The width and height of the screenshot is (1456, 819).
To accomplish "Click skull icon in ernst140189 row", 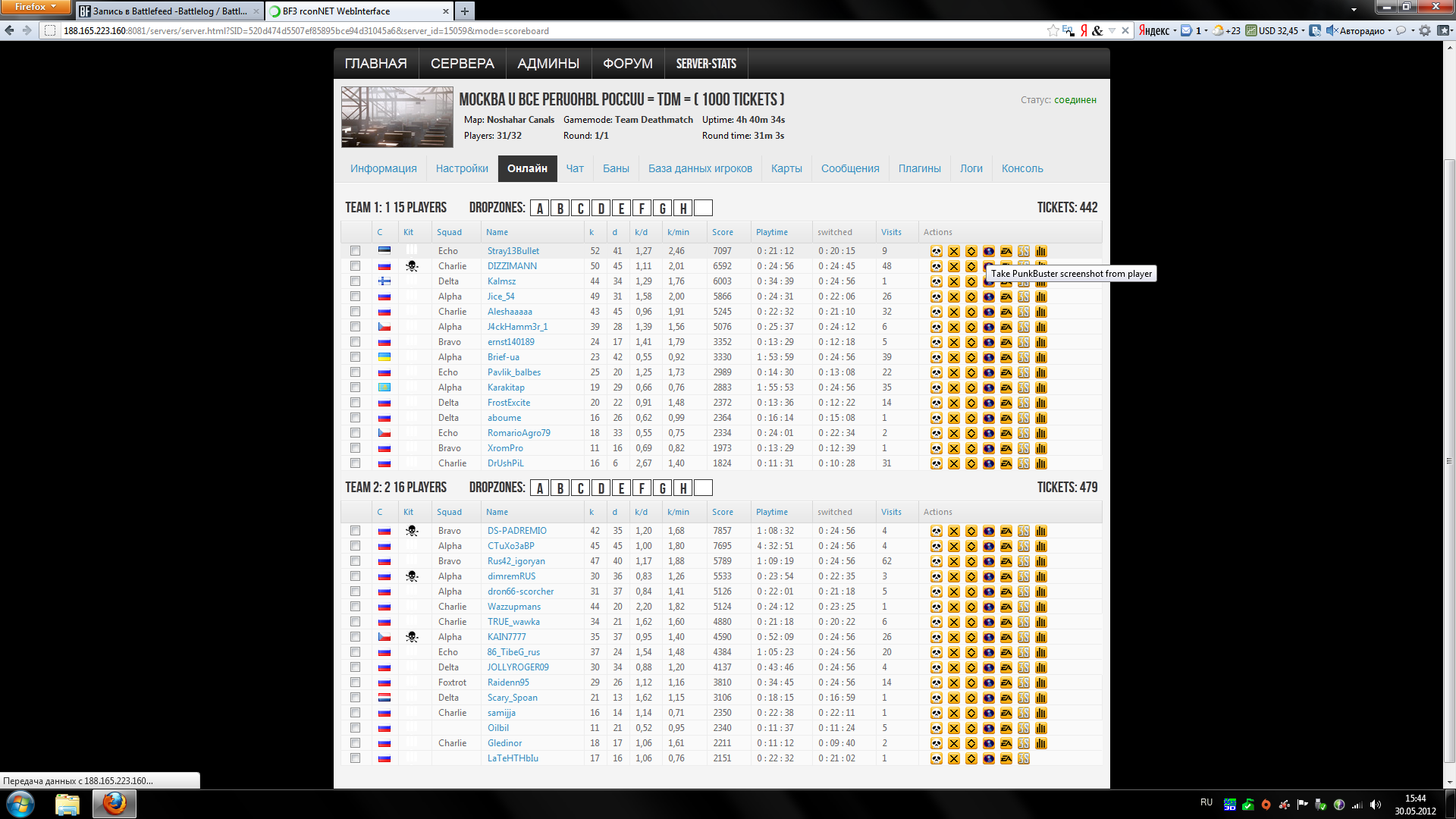I will pyautogui.click(x=937, y=343).
